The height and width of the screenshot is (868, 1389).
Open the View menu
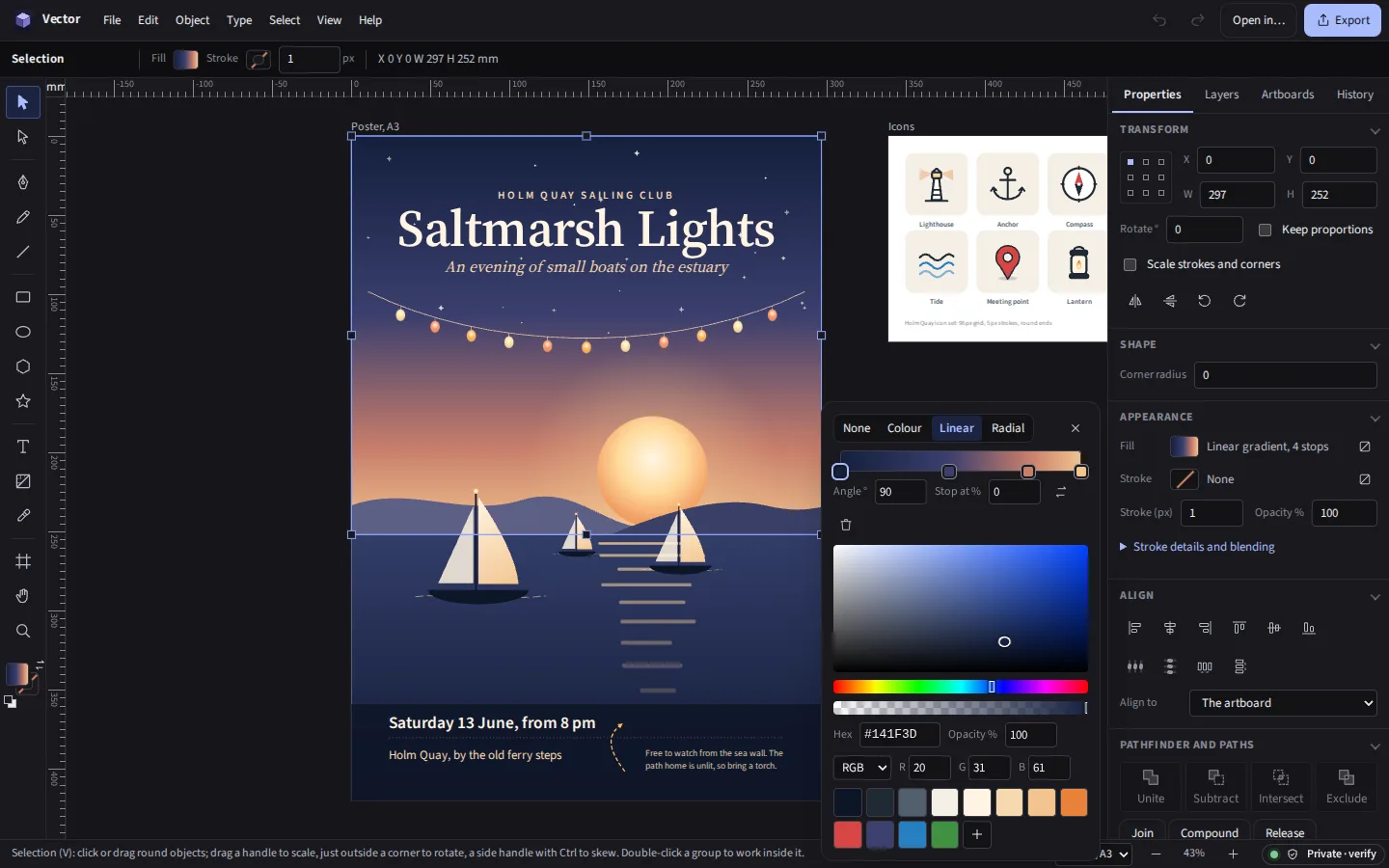329,20
